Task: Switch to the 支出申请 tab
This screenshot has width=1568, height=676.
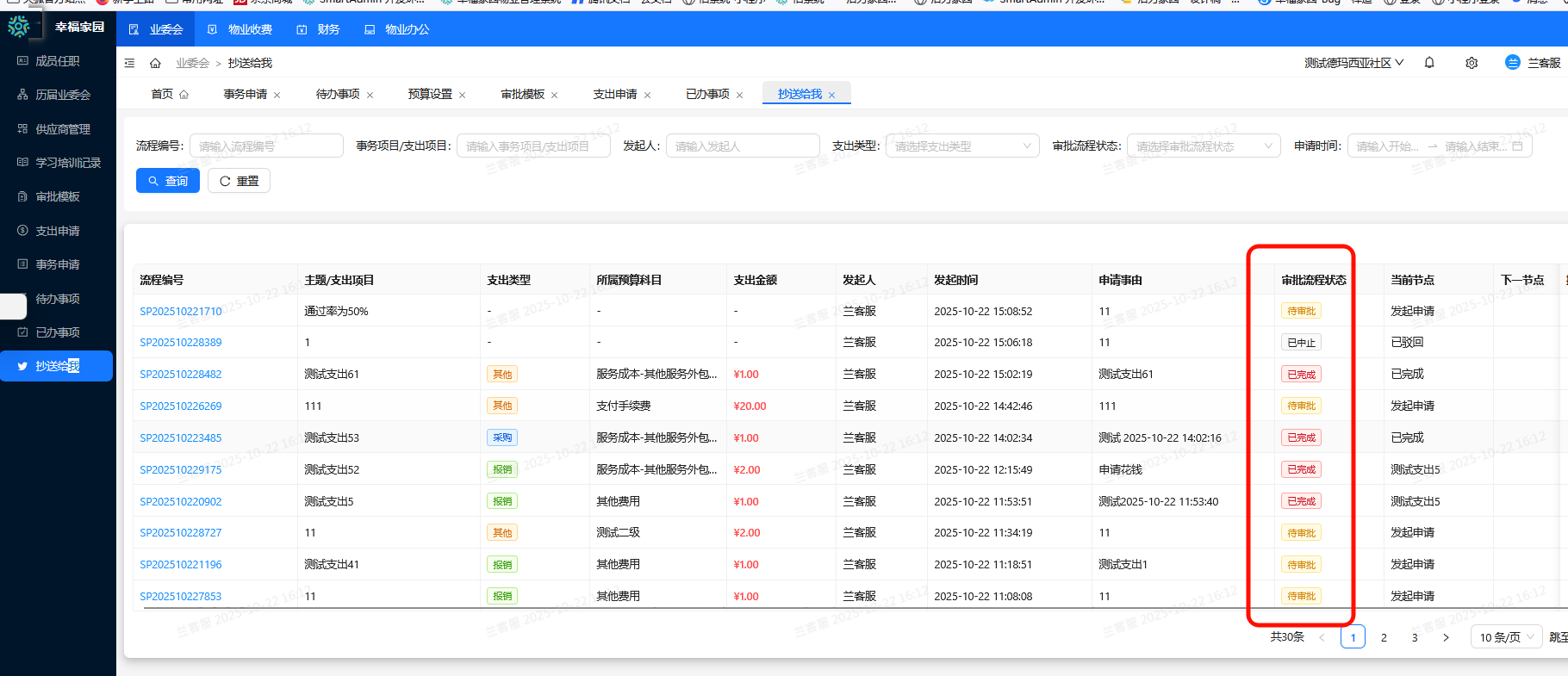Action: [614, 94]
